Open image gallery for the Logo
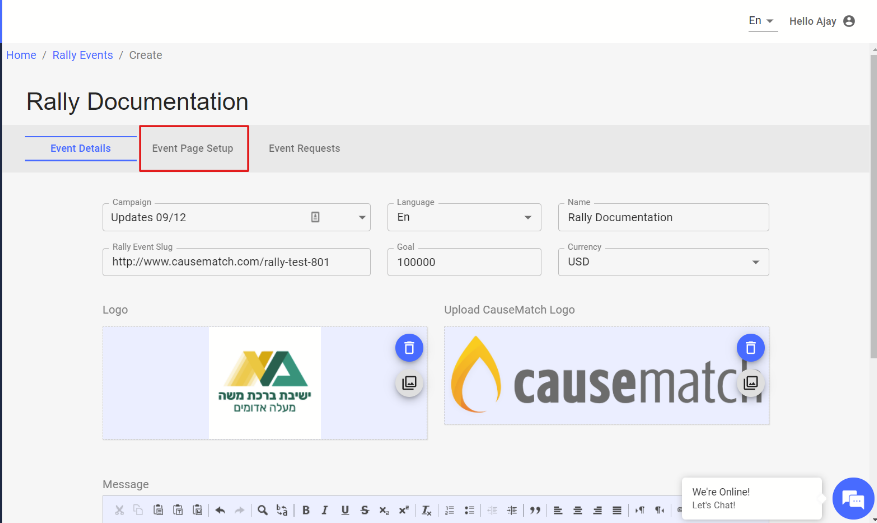Viewport: 877px width, 523px height. click(409, 383)
